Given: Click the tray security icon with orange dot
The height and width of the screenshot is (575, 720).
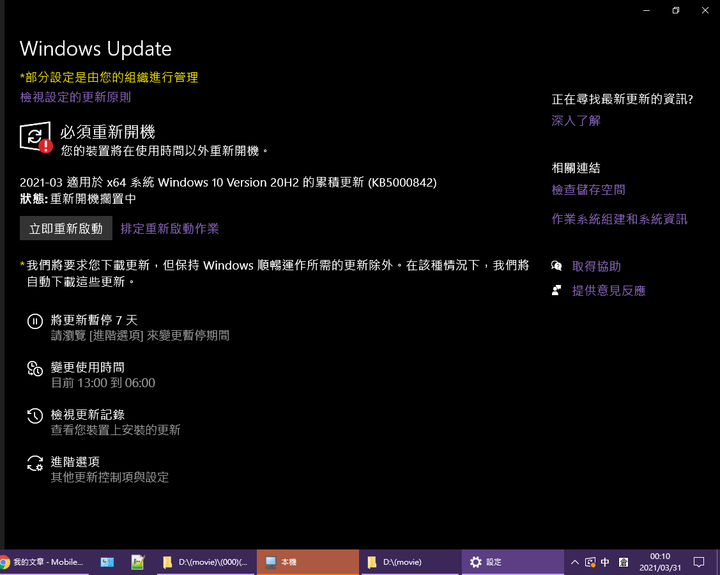Looking at the screenshot, I should tap(590, 562).
